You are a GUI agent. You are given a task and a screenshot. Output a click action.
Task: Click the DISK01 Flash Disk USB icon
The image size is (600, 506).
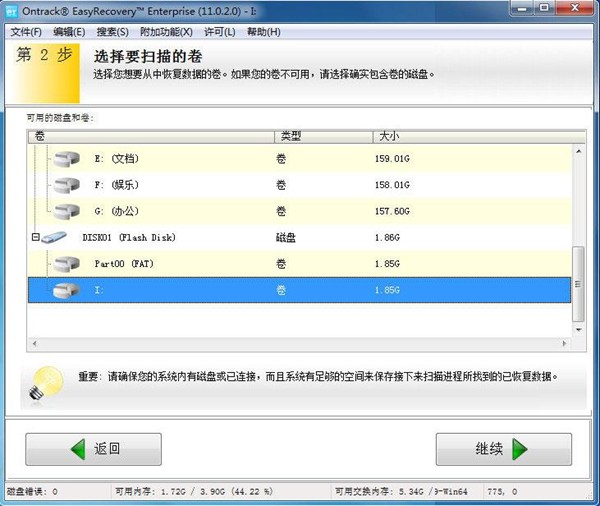point(55,238)
